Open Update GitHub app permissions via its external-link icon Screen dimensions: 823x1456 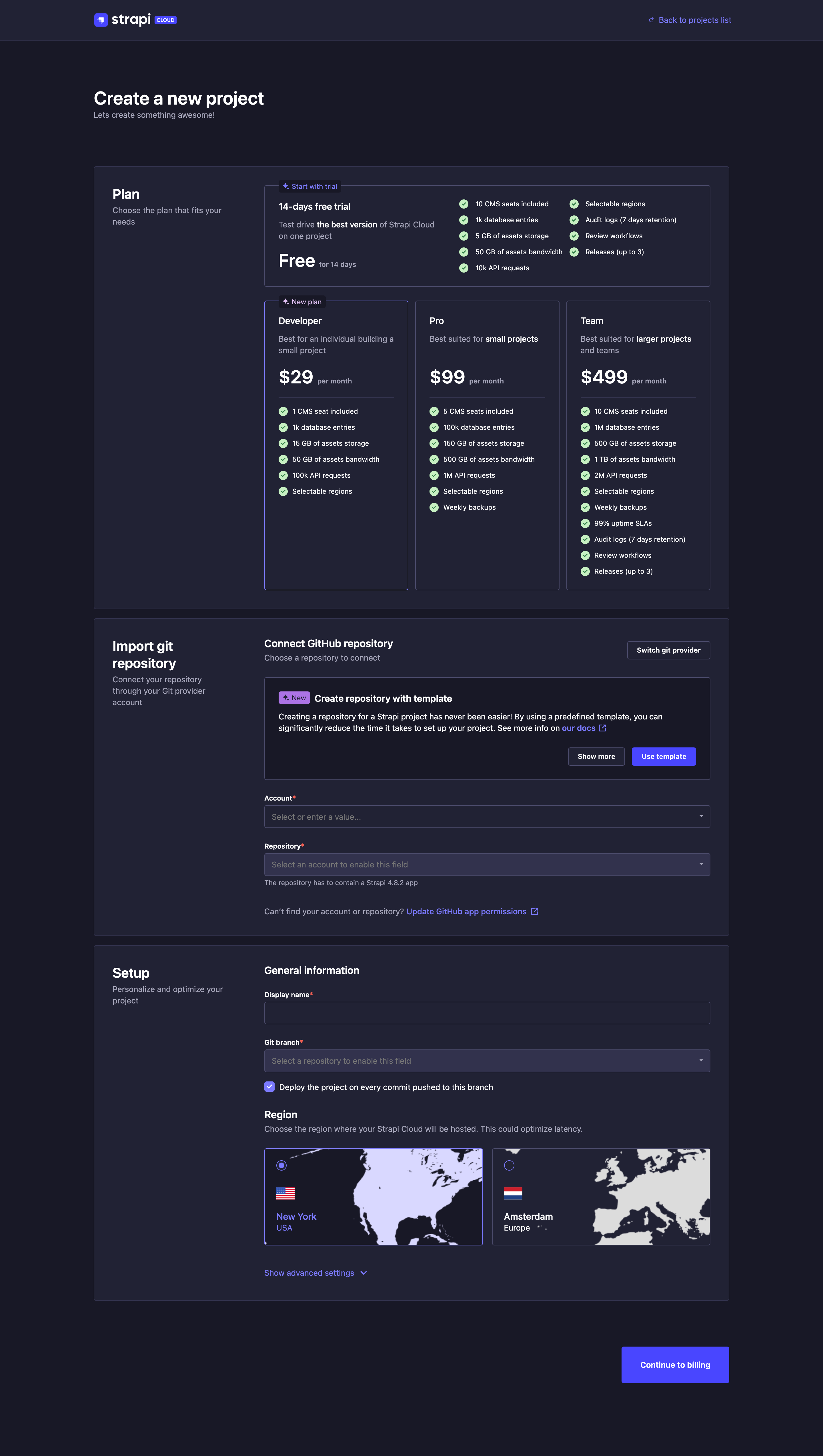pyautogui.click(x=535, y=912)
